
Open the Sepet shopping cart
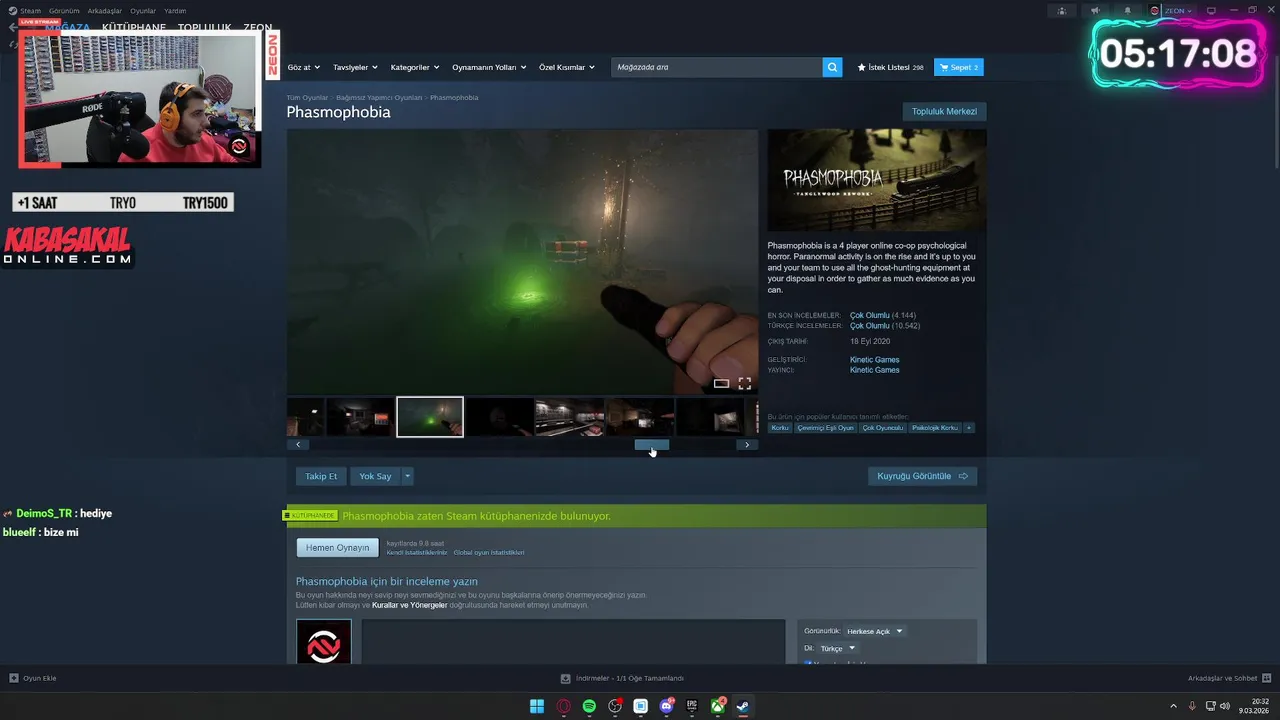[x=959, y=67]
